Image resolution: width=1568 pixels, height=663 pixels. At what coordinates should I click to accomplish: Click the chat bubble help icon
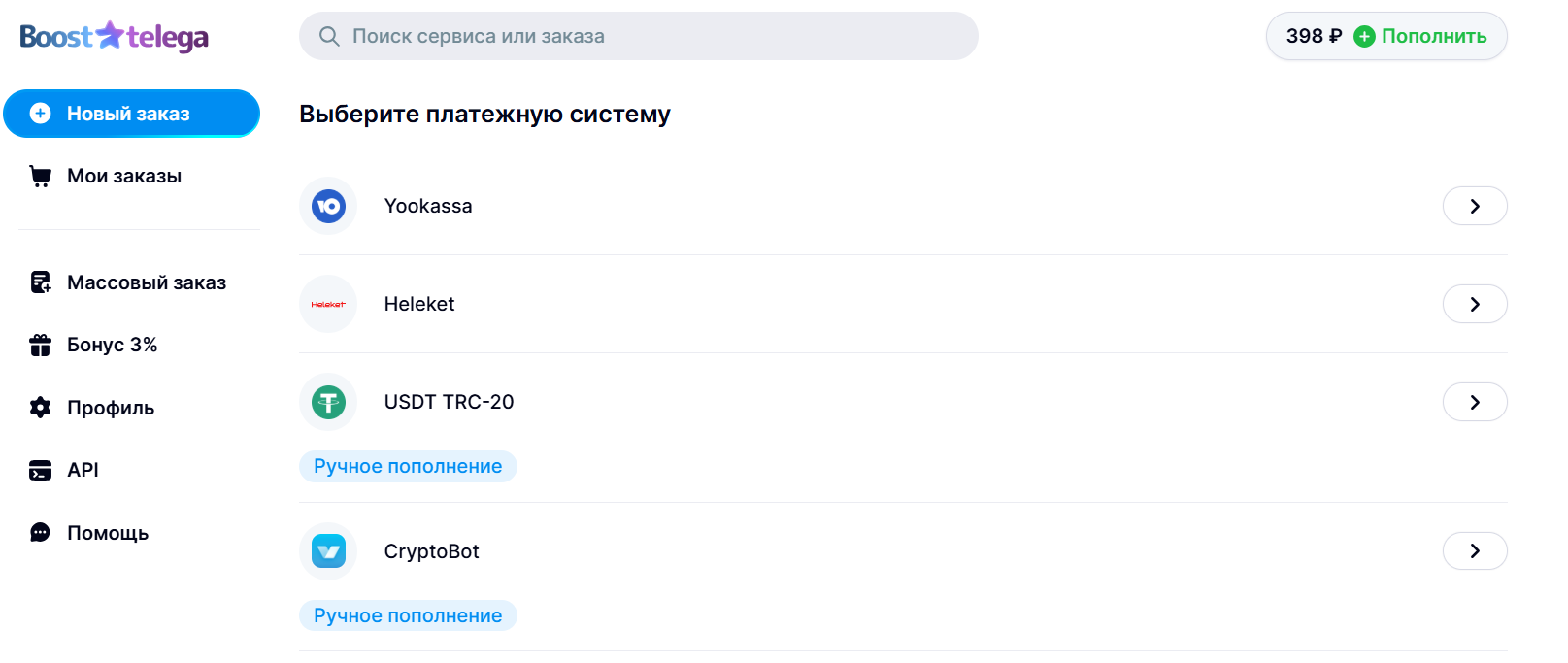40,533
